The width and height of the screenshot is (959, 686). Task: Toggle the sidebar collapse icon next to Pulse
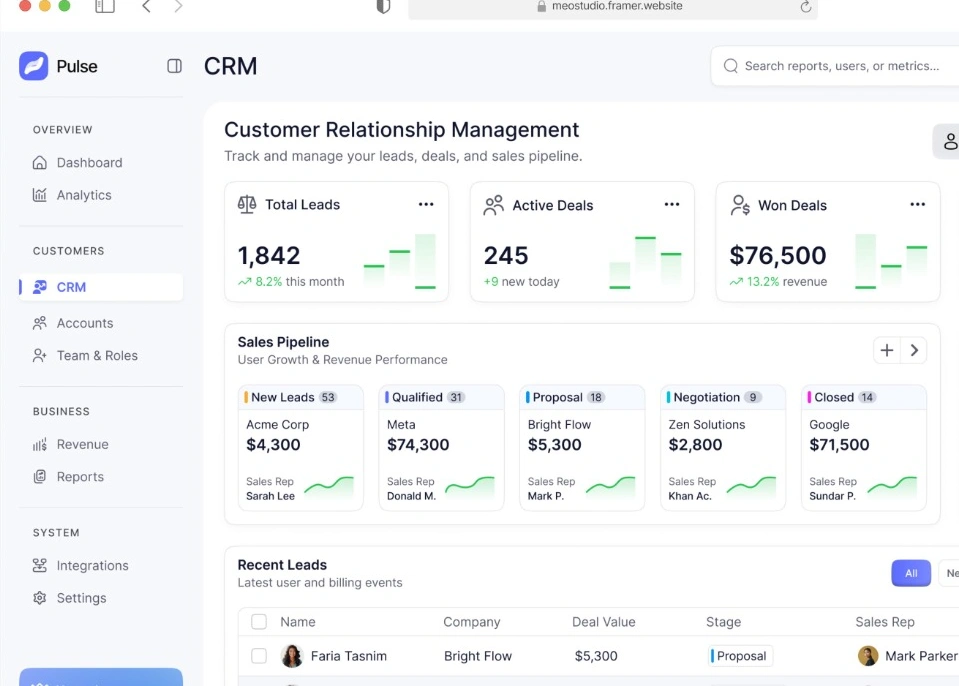pos(174,66)
